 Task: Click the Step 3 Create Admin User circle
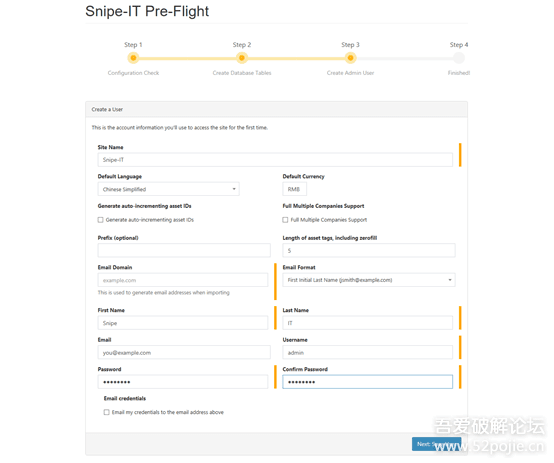350,58
